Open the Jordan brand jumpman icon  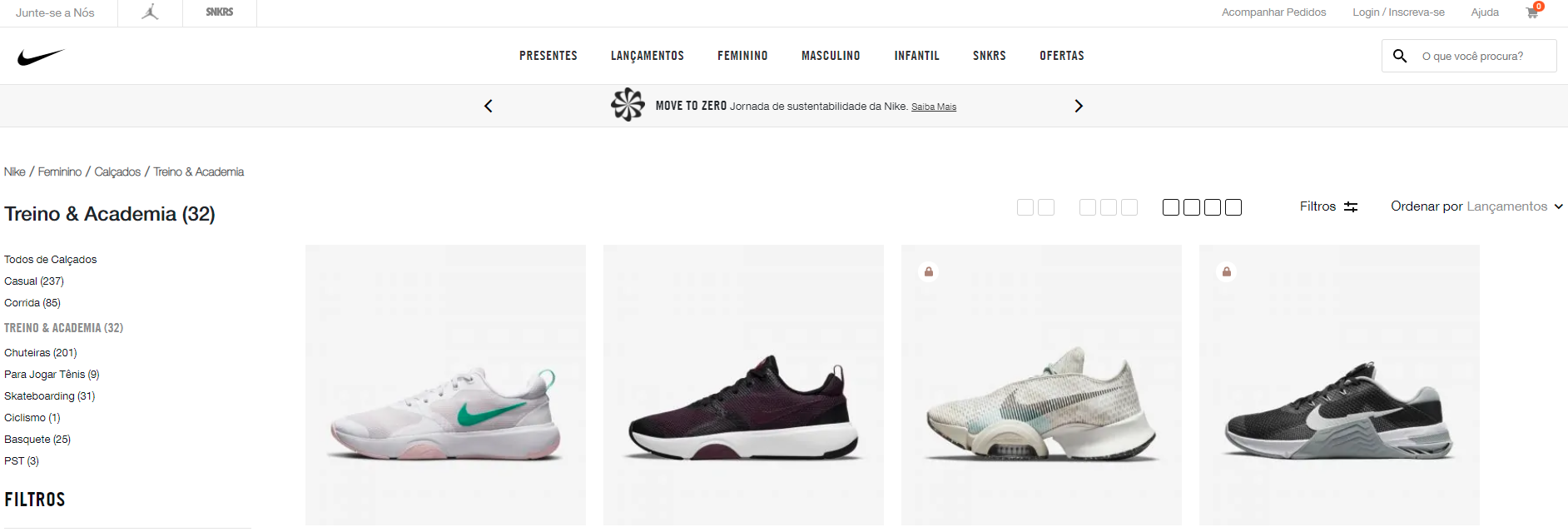point(150,12)
